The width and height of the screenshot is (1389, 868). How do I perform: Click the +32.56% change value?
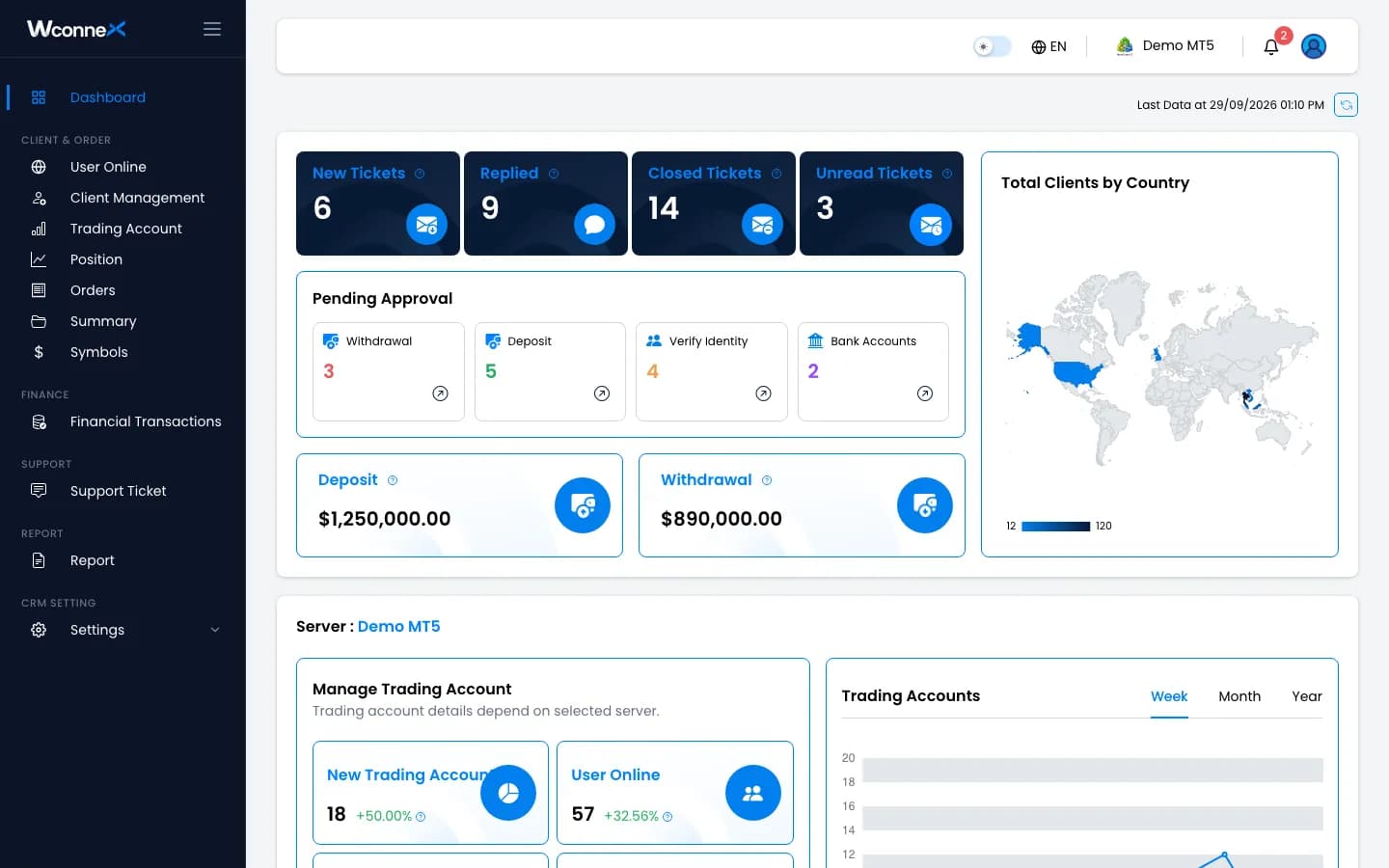pos(631,816)
